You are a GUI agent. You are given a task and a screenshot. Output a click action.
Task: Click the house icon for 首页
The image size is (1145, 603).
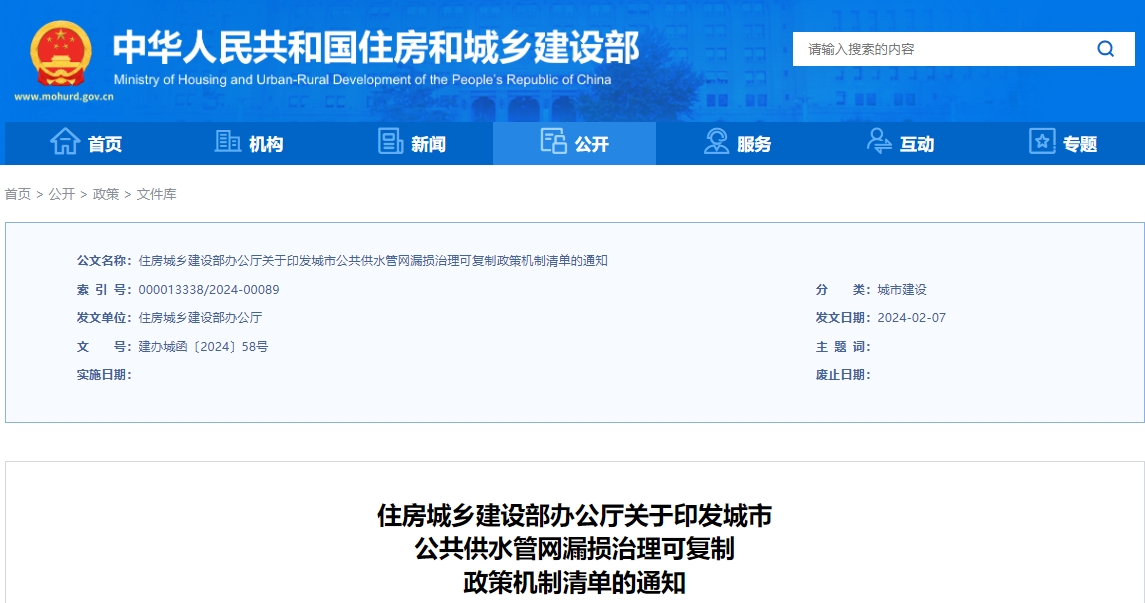point(65,142)
